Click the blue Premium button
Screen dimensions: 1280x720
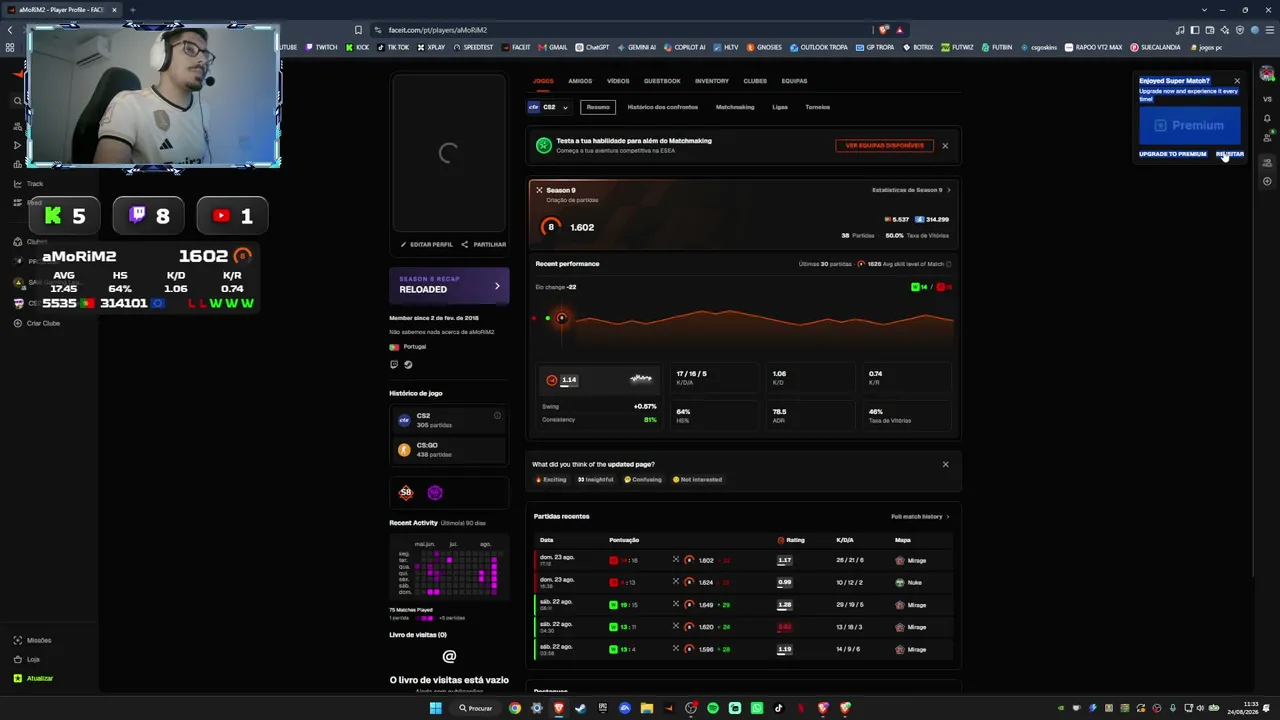[x=1190, y=125]
